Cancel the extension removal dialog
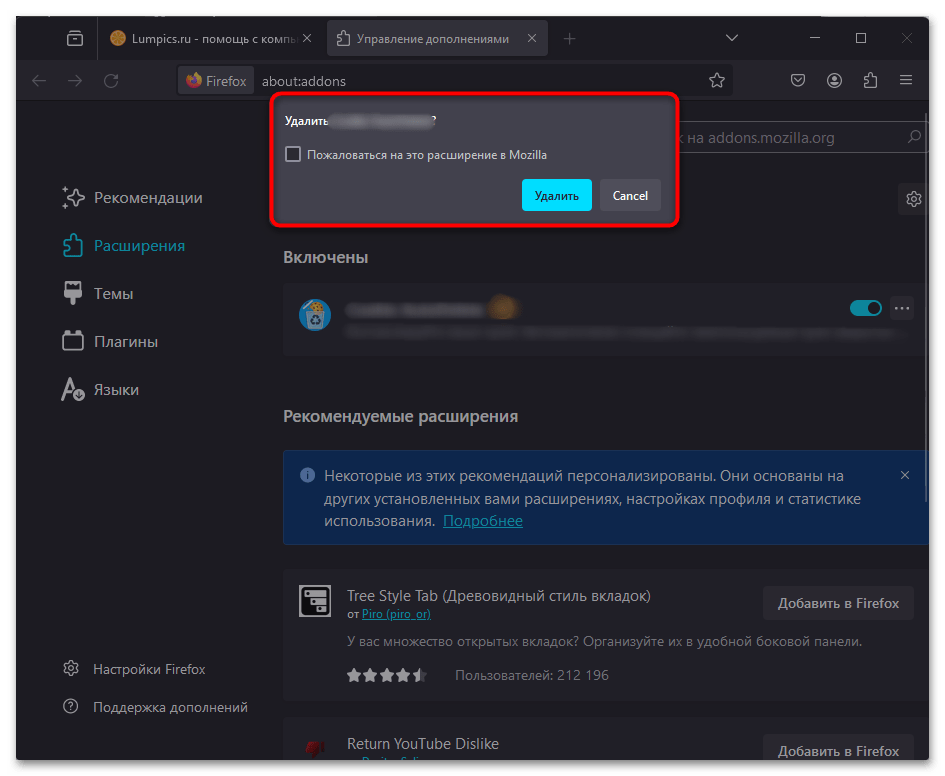The height and width of the screenshot is (776, 945). tap(630, 195)
